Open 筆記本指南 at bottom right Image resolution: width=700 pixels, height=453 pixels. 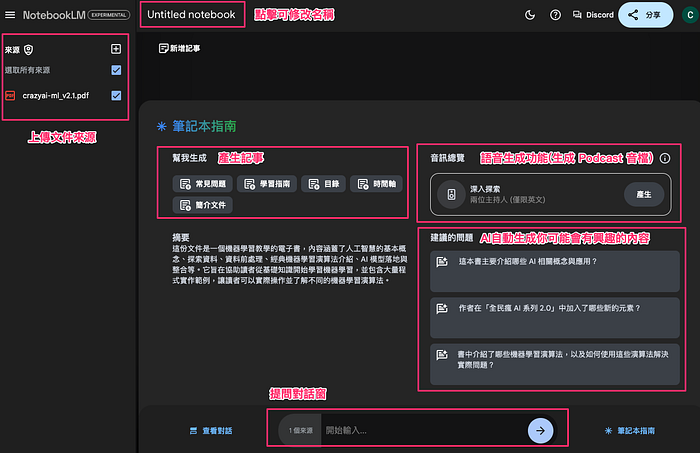(x=630, y=431)
